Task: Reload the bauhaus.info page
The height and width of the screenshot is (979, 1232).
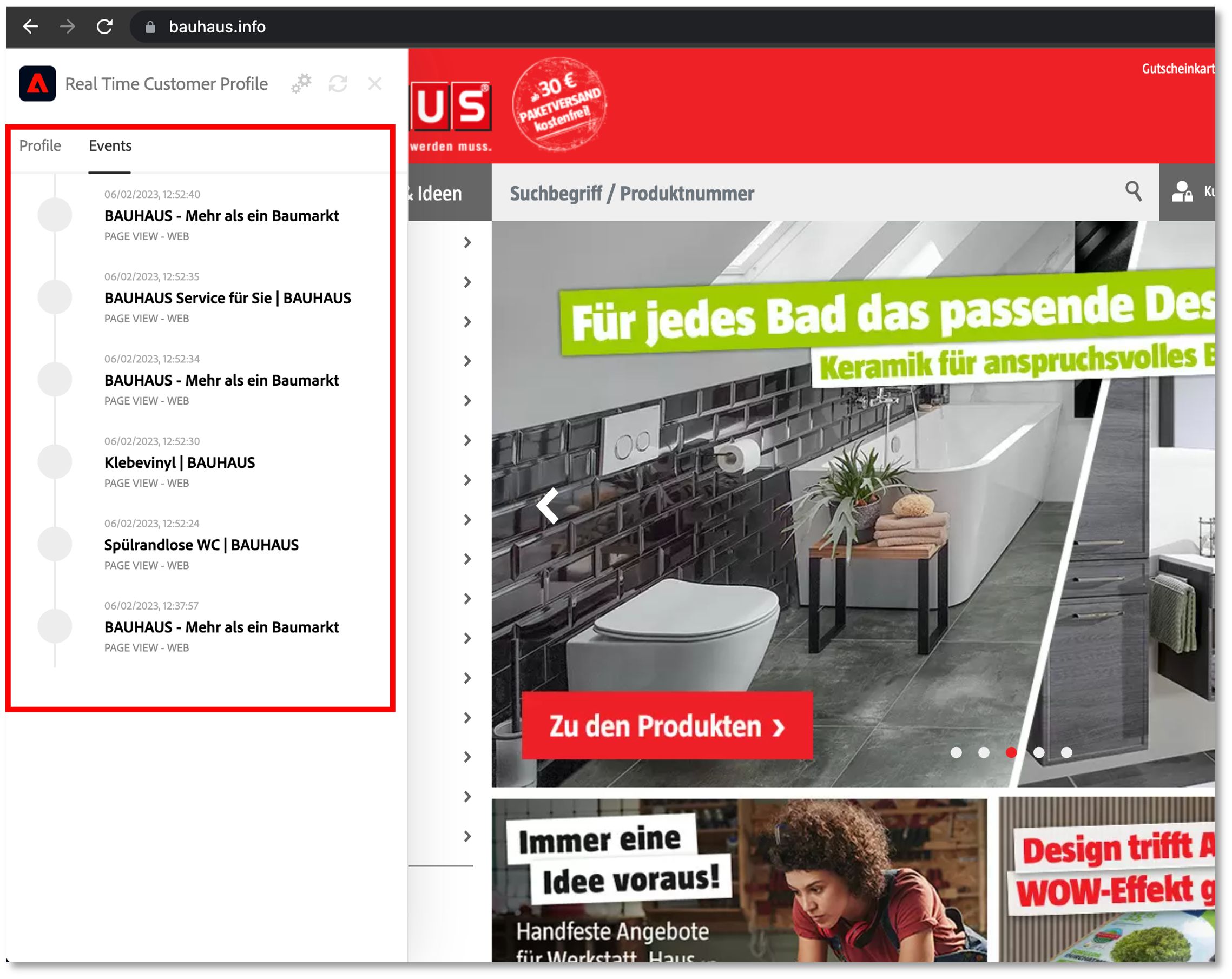Action: tap(104, 27)
